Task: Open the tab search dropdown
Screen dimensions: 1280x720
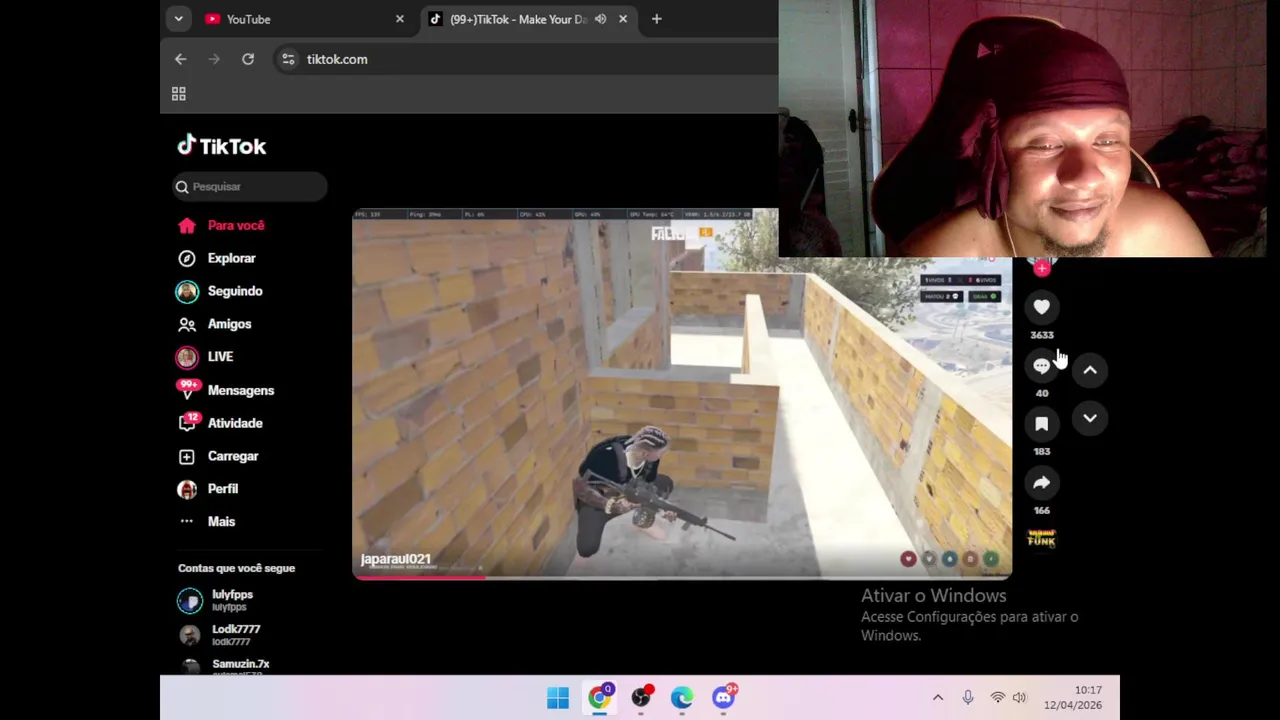Action: coord(178,19)
